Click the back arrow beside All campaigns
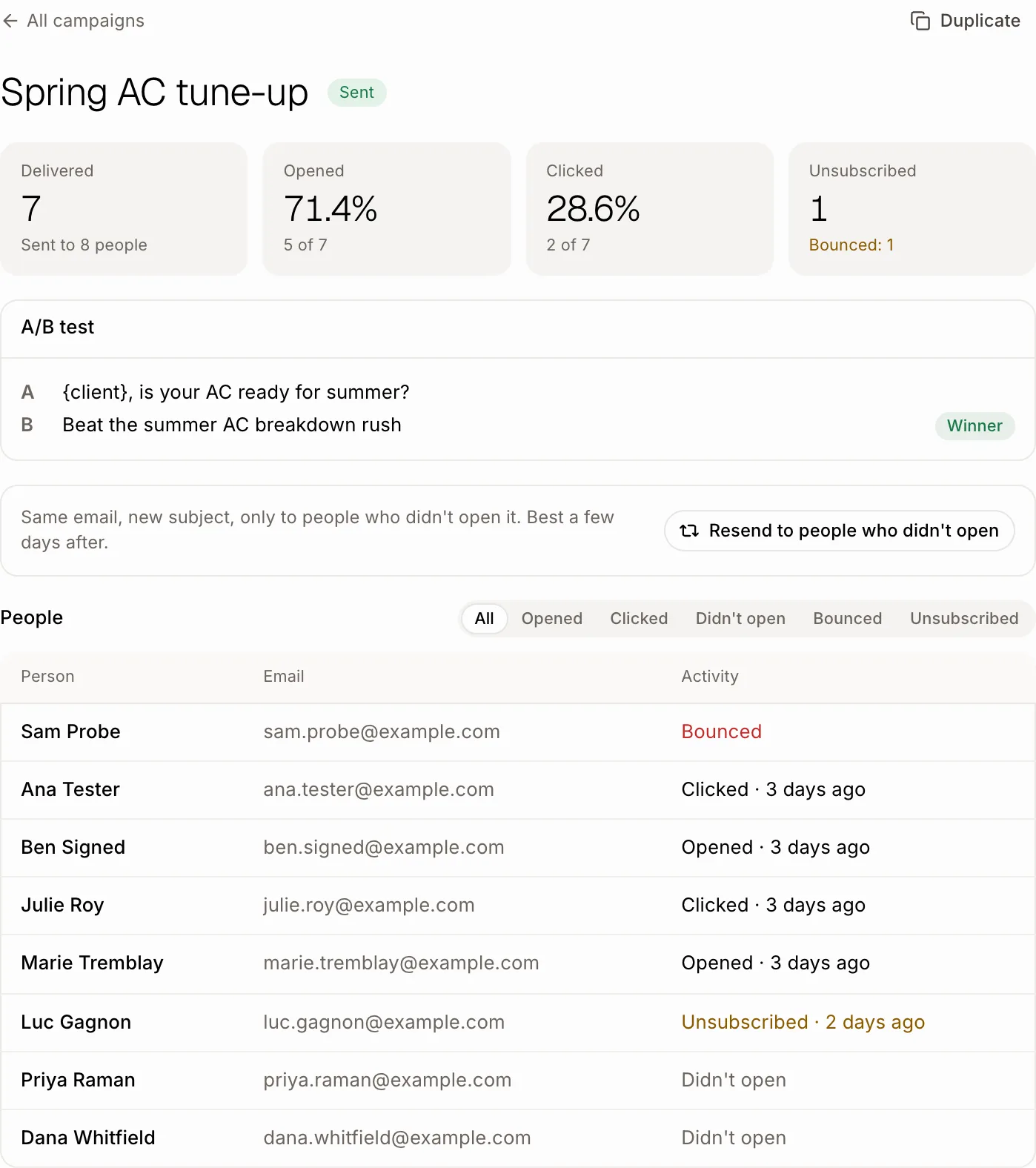 (x=10, y=21)
